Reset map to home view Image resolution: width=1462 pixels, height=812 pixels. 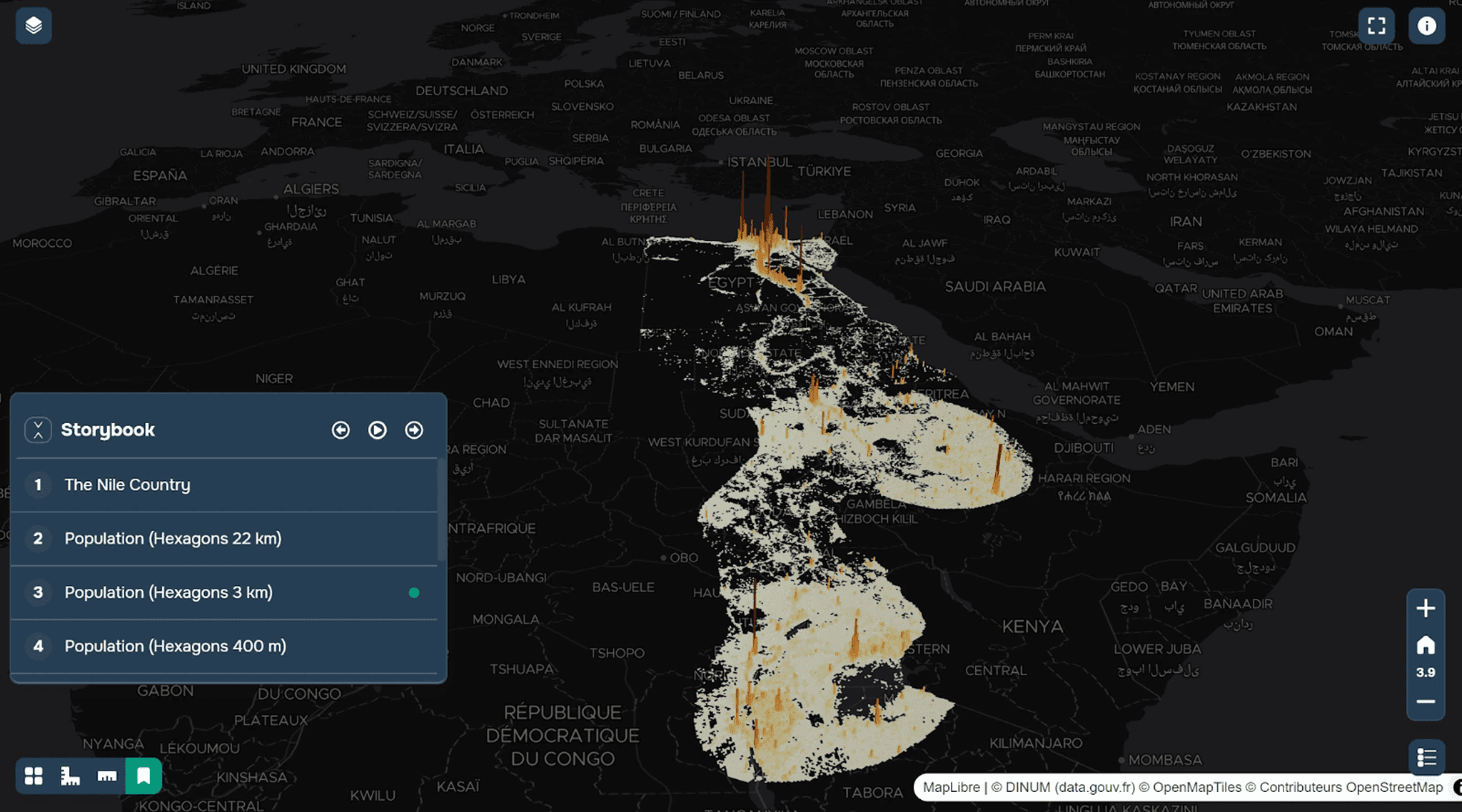click(1426, 645)
